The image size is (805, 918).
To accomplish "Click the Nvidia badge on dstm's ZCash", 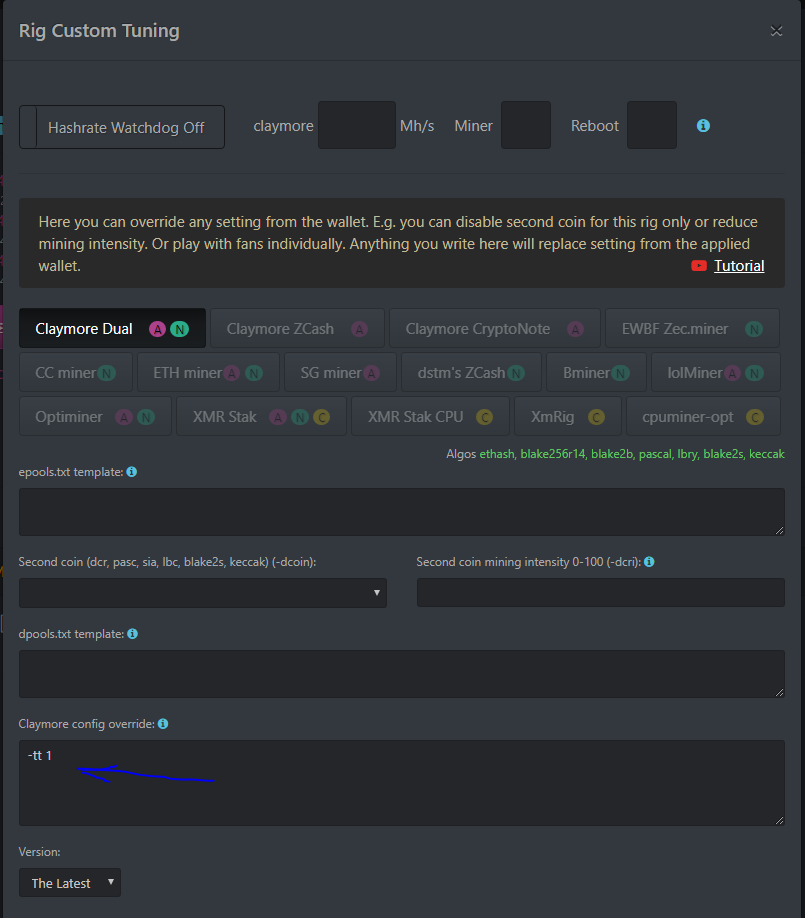I will pyautogui.click(x=516, y=373).
